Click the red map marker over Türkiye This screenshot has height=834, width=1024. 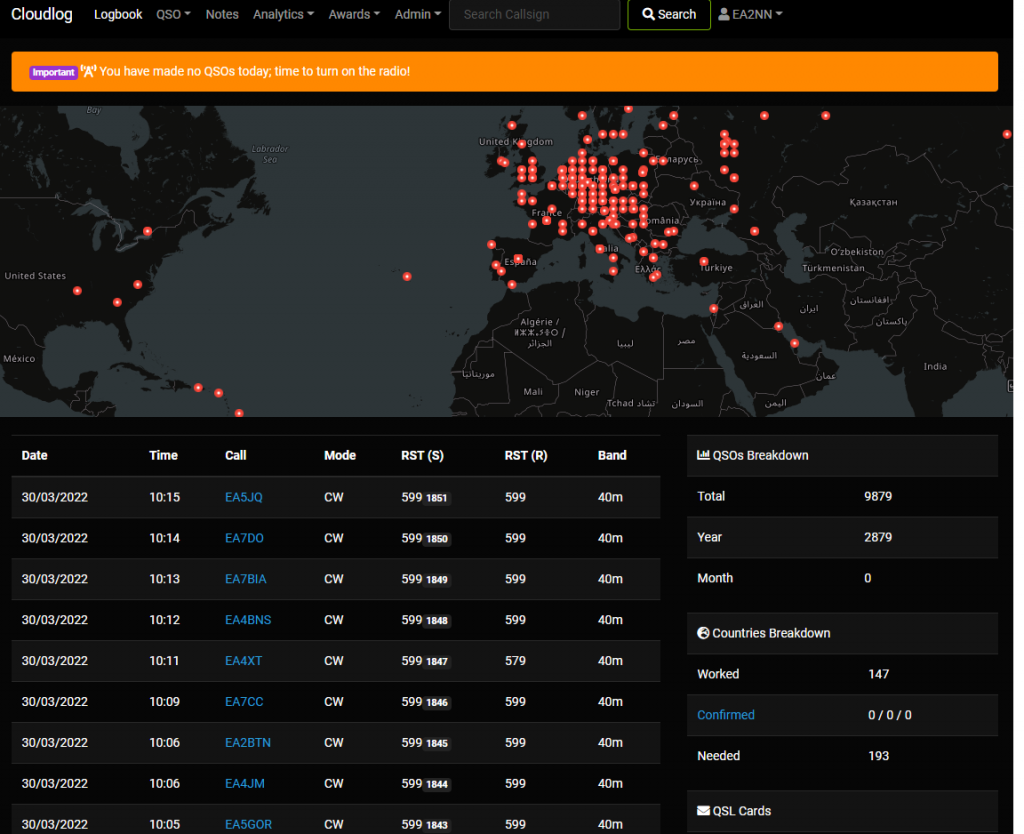click(704, 262)
